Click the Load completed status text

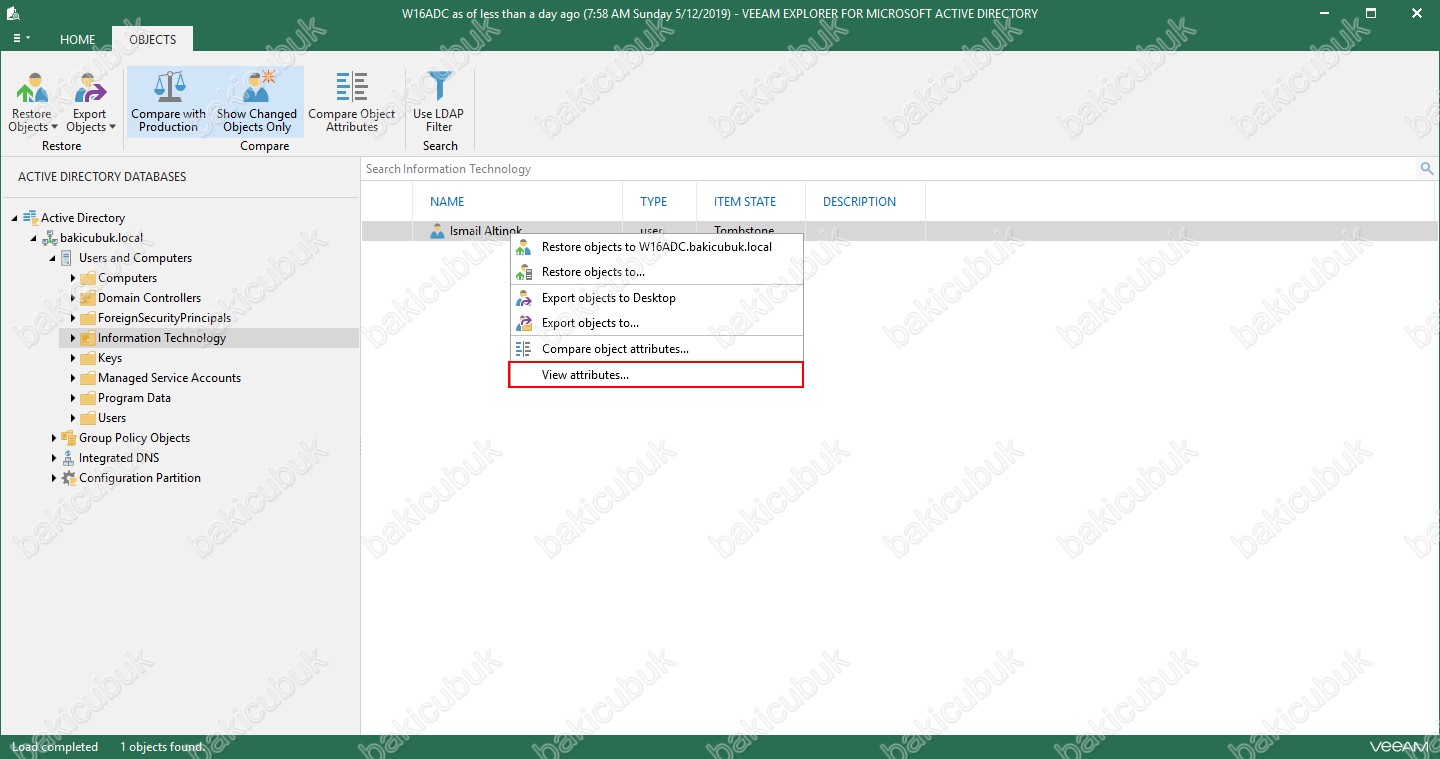pos(55,747)
